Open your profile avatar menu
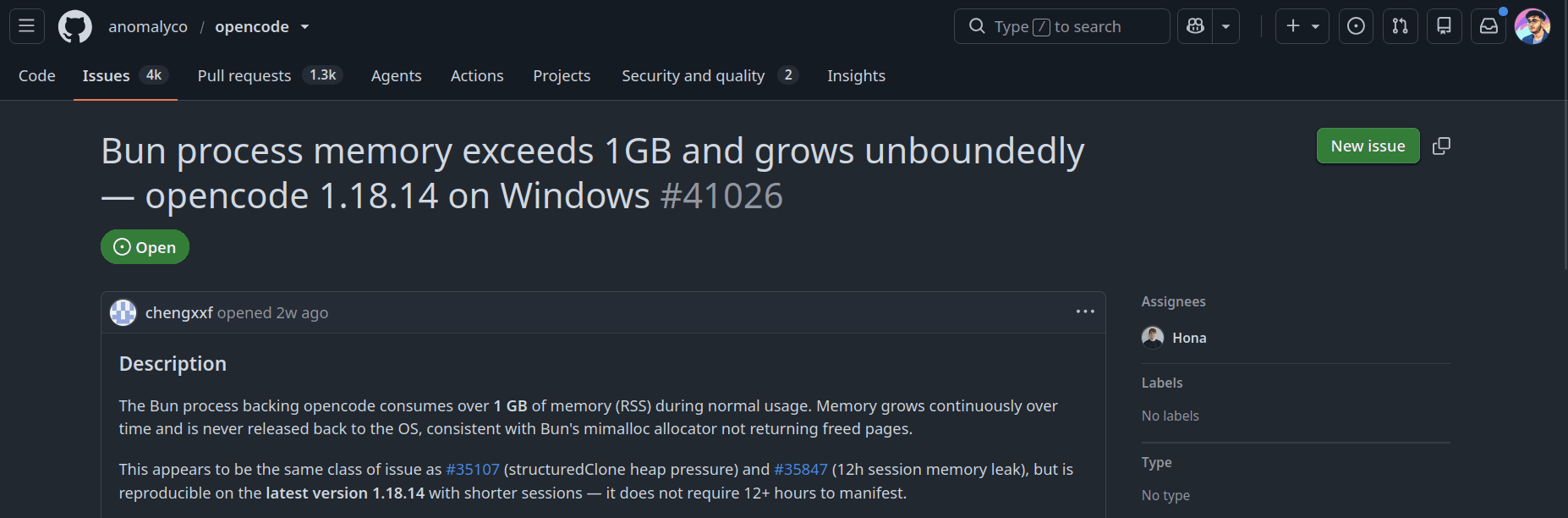Viewport: 1568px width, 518px height. pyautogui.click(x=1532, y=26)
